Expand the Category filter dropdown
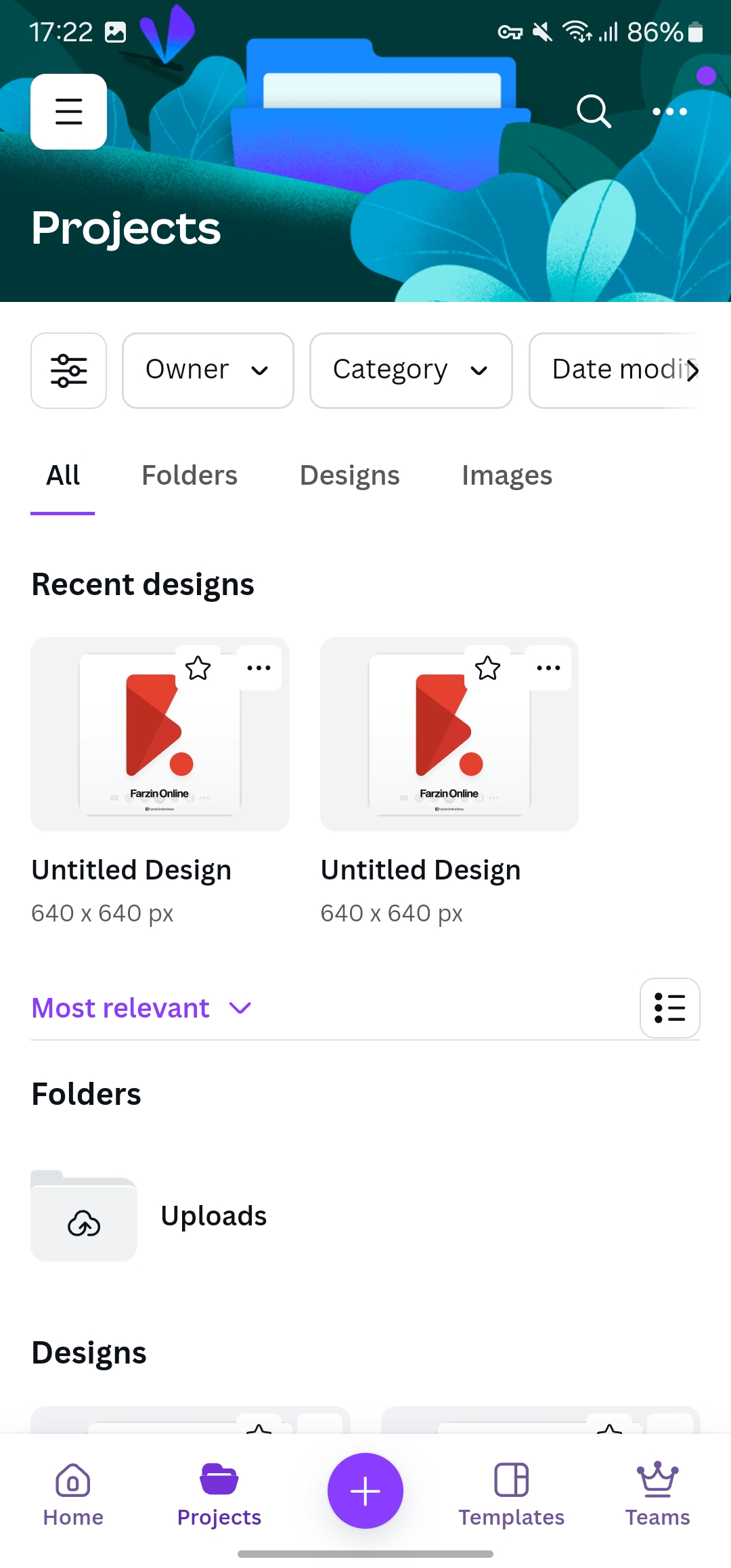 pyautogui.click(x=411, y=370)
